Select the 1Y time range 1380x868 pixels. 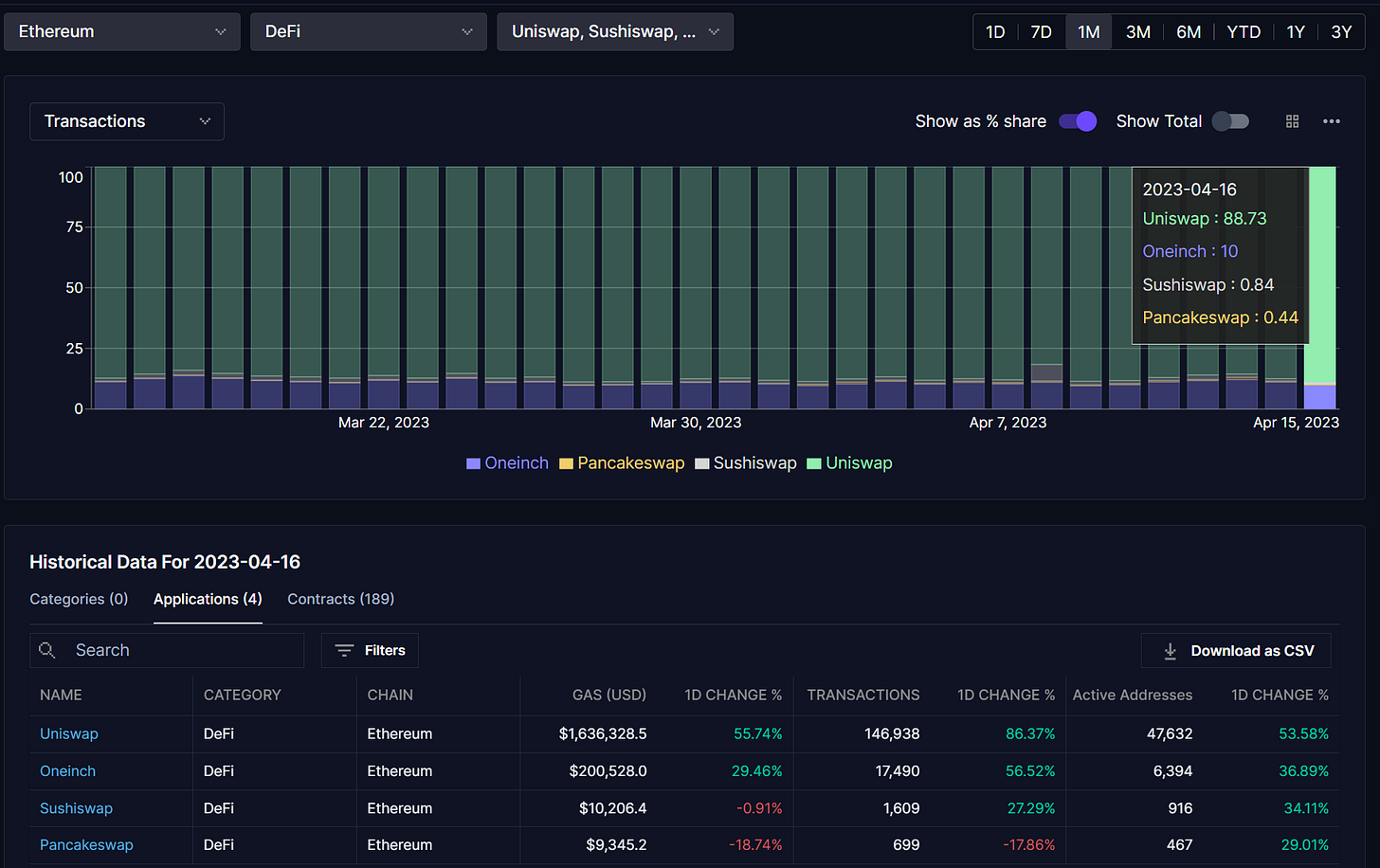click(1296, 32)
